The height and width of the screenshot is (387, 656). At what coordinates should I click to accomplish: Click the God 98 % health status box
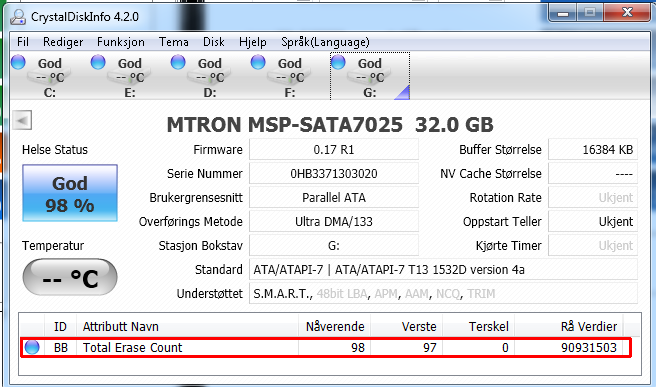(70, 193)
